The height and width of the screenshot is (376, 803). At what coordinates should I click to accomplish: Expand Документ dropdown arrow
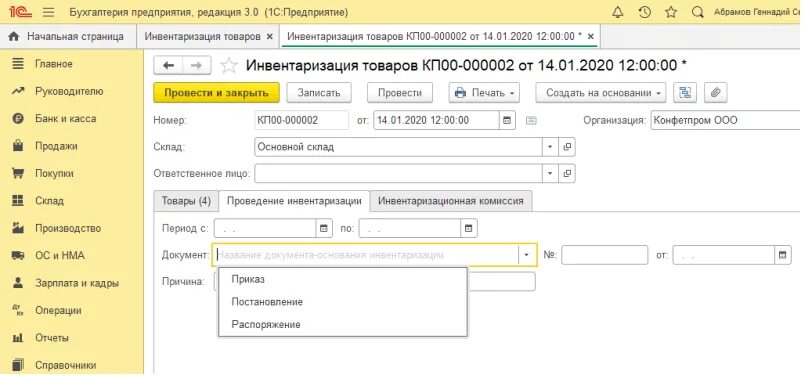click(x=526, y=255)
